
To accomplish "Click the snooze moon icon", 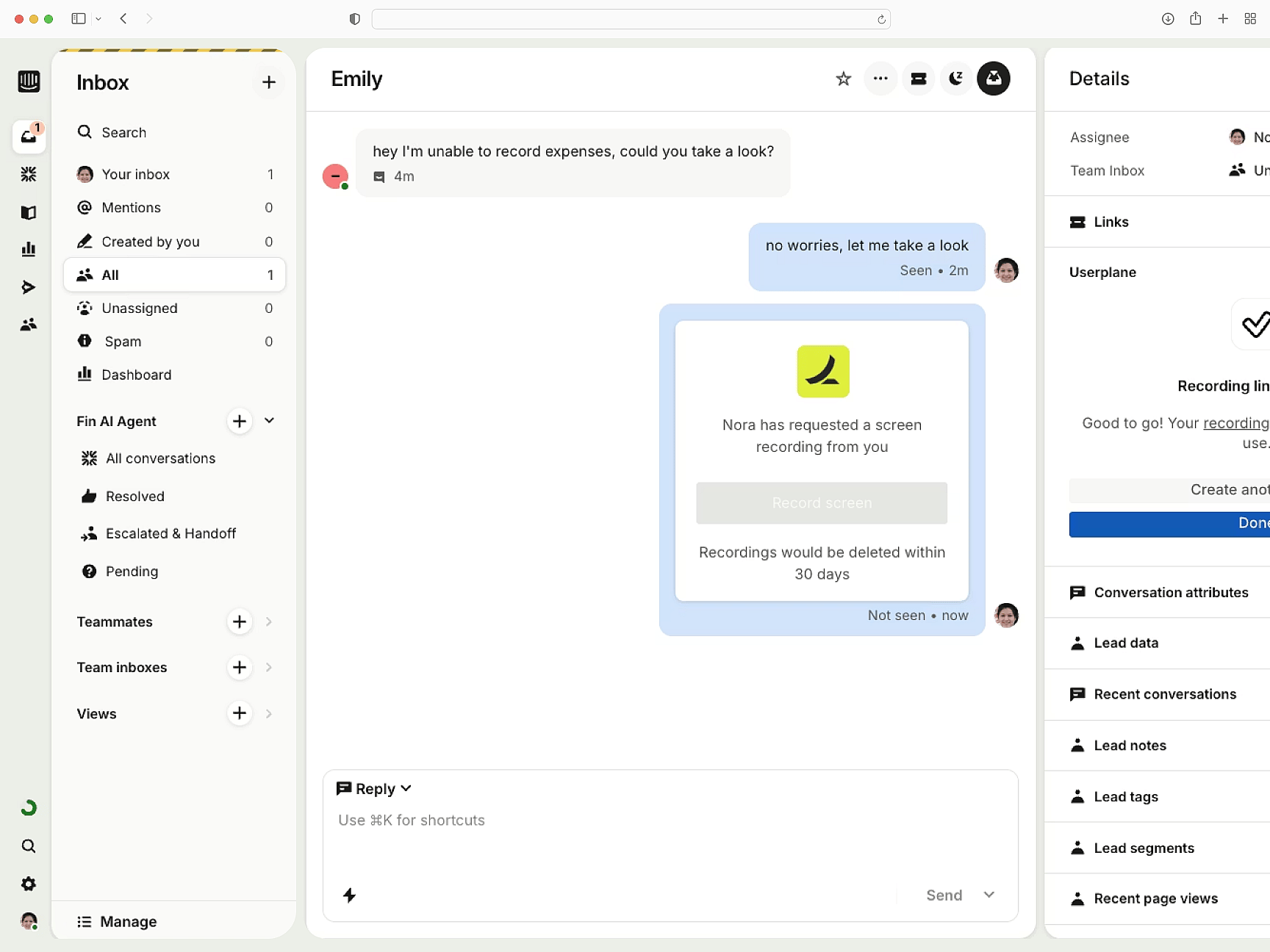I will coord(955,79).
